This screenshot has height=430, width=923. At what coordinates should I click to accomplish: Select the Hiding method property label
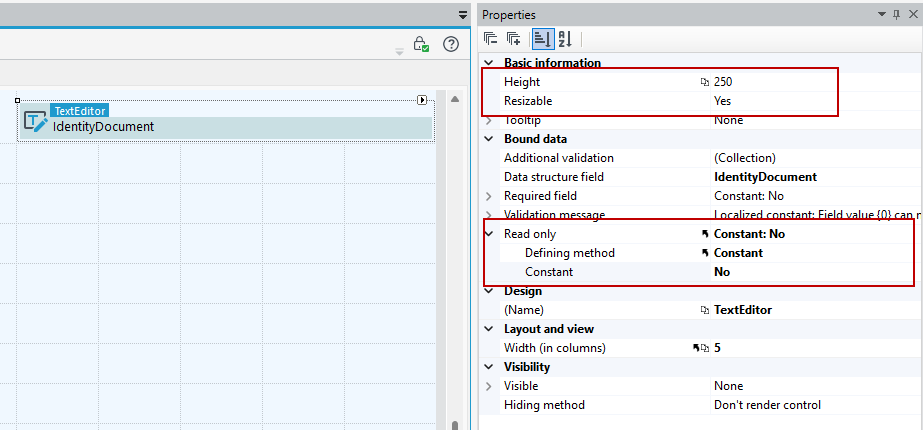point(544,405)
